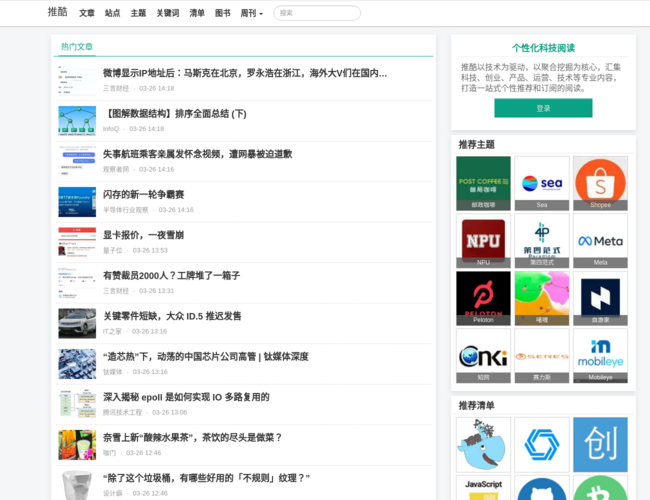
Task: Click the 钛媒体 source label
Action: 113,372
